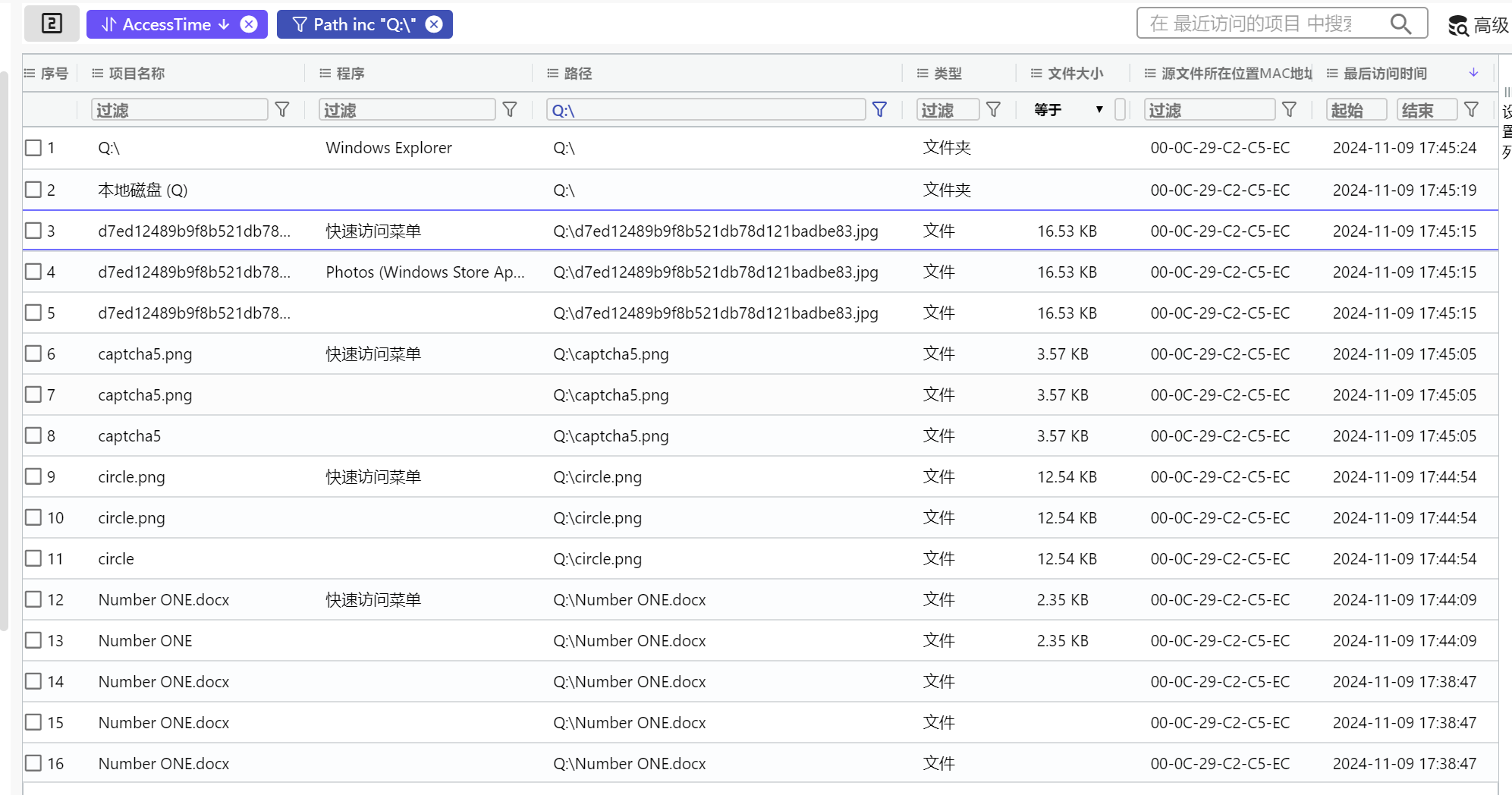Click 本地磁盘 (Q) item name
This screenshot has height=795, width=1512.
(x=143, y=190)
